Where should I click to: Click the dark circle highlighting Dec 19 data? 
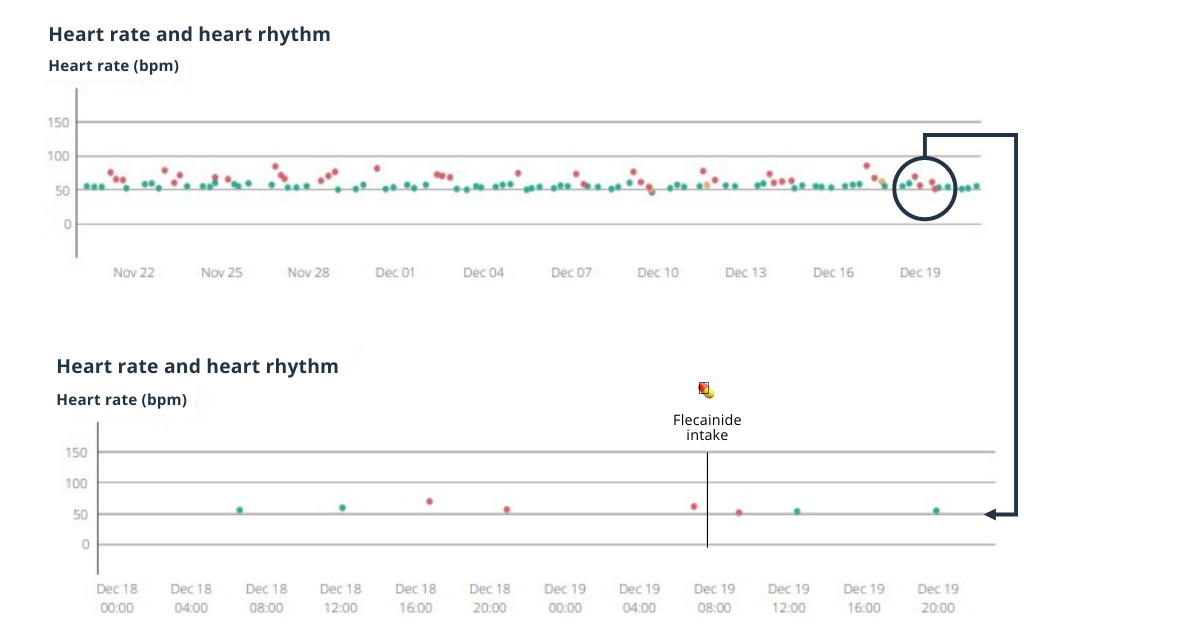coord(924,187)
